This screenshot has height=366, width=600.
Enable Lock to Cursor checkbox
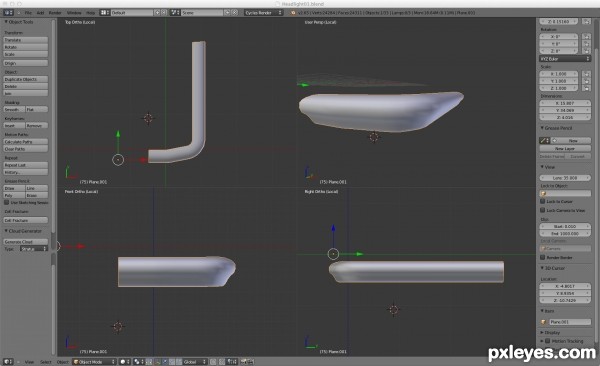pyautogui.click(x=543, y=201)
